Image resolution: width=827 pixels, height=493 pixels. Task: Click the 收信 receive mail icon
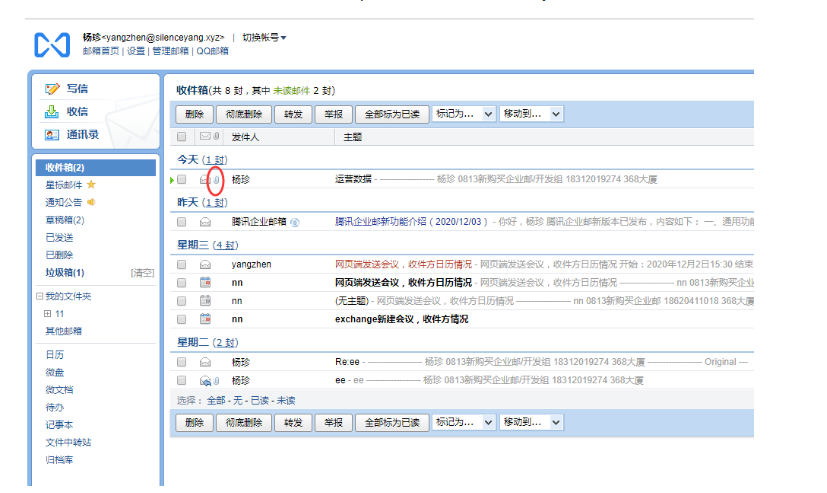[x=52, y=112]
